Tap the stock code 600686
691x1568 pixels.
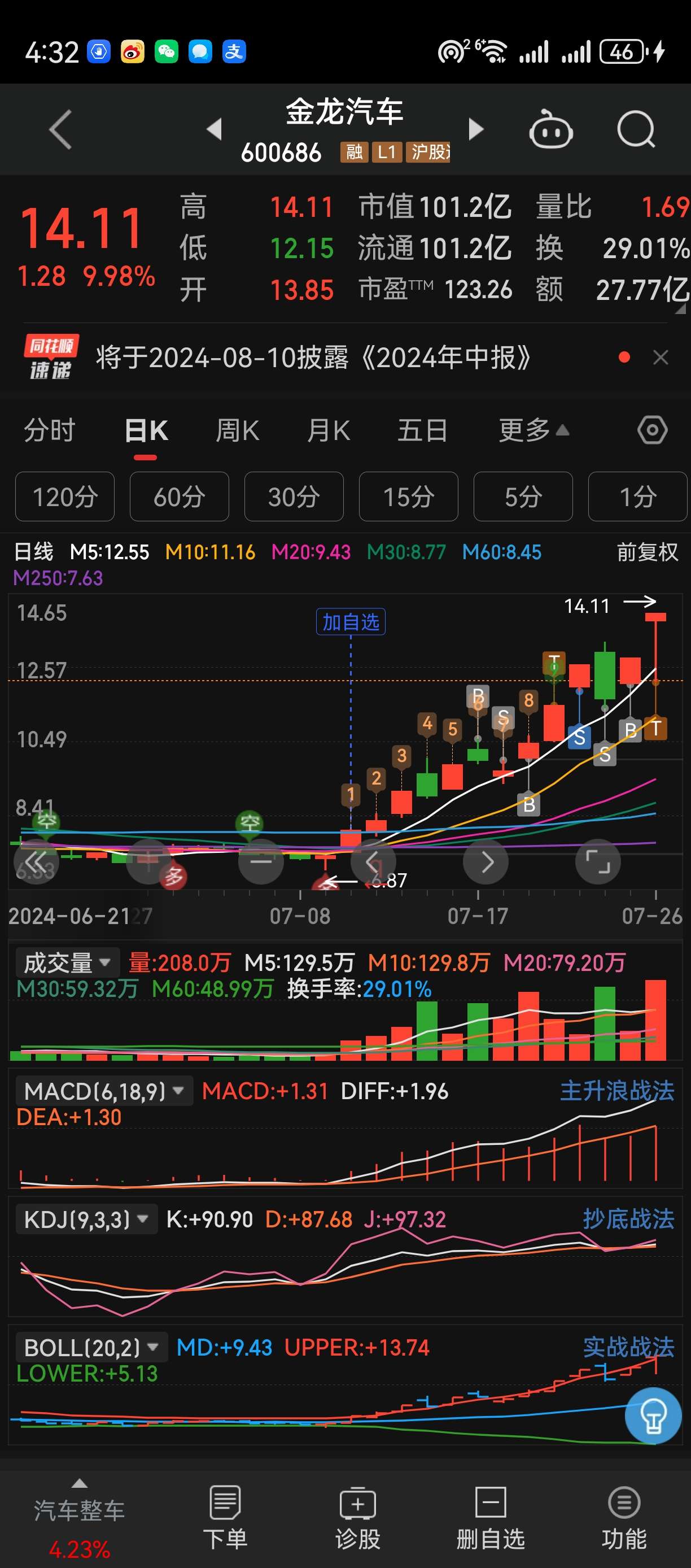tap(281, 152)
